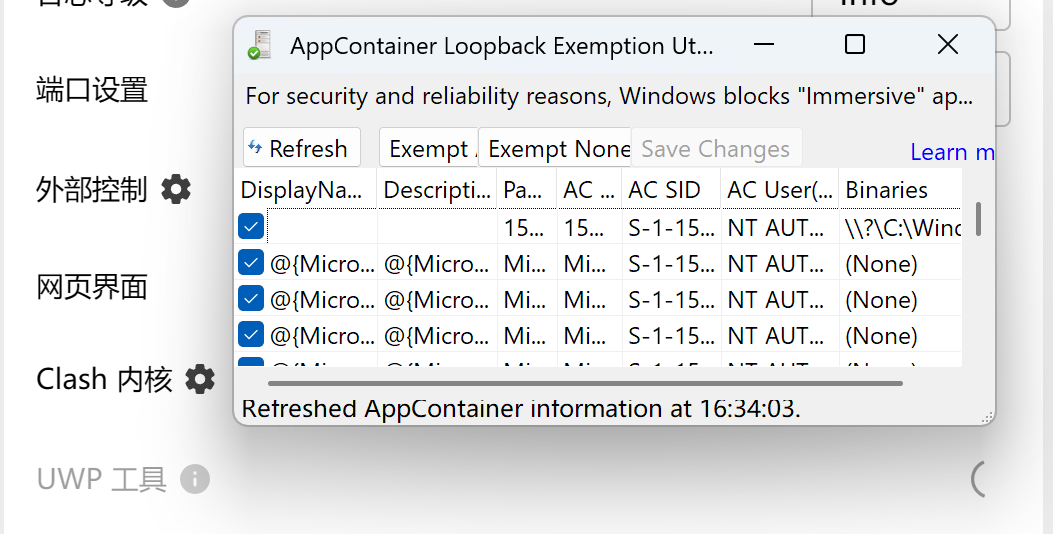Click the Refresh button icon

pos(256,148)
